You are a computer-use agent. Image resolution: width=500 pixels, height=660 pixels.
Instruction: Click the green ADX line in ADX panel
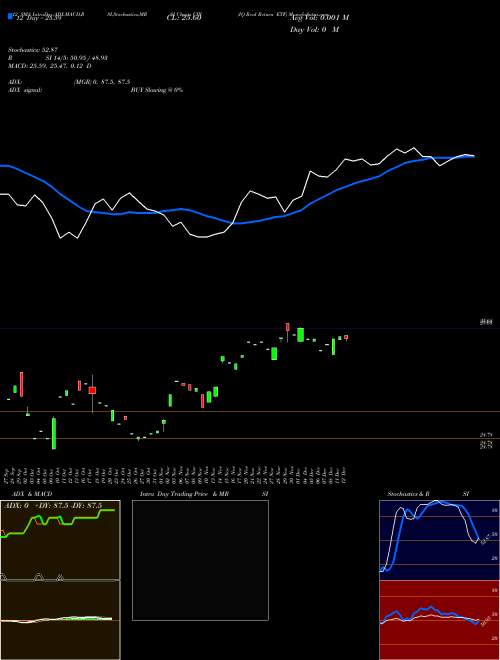click(58, 522)
